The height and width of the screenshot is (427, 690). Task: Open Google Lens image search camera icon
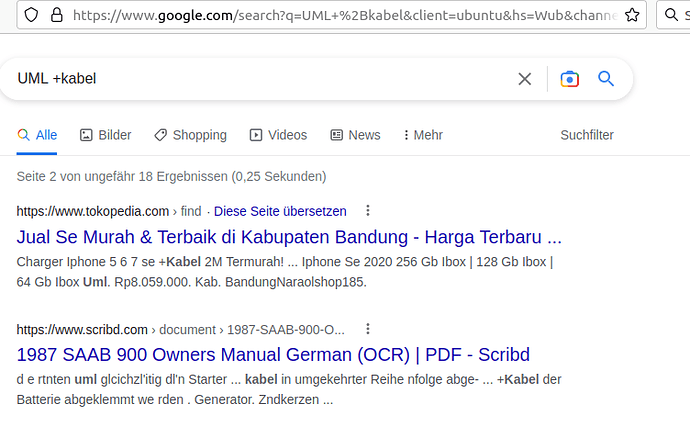pyautogui.click(x=569, y=79)
